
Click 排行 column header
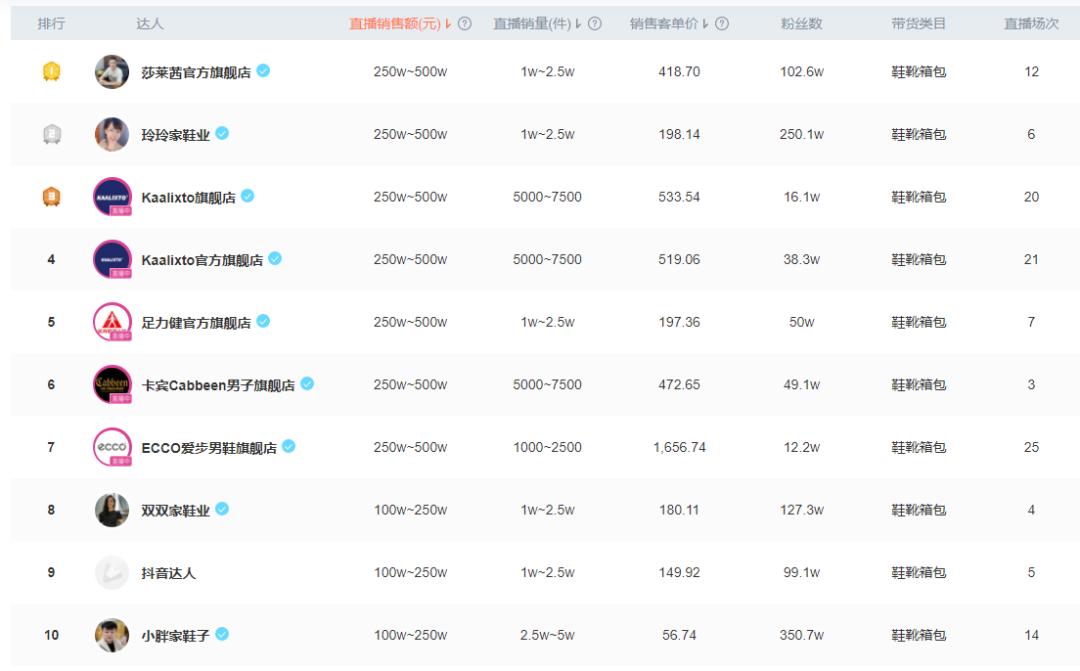click(52, 23)
